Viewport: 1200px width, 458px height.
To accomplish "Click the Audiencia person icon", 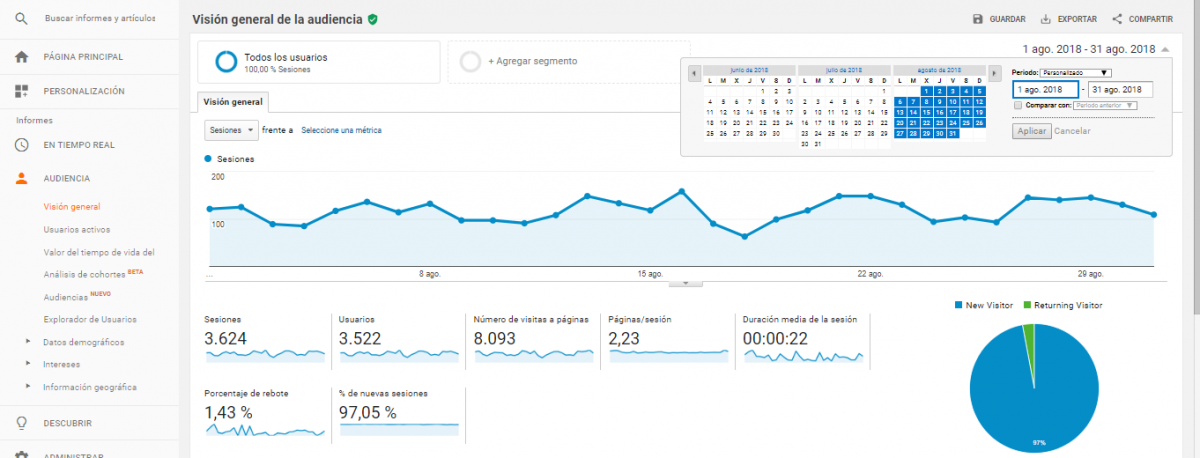I will [22, 178].
